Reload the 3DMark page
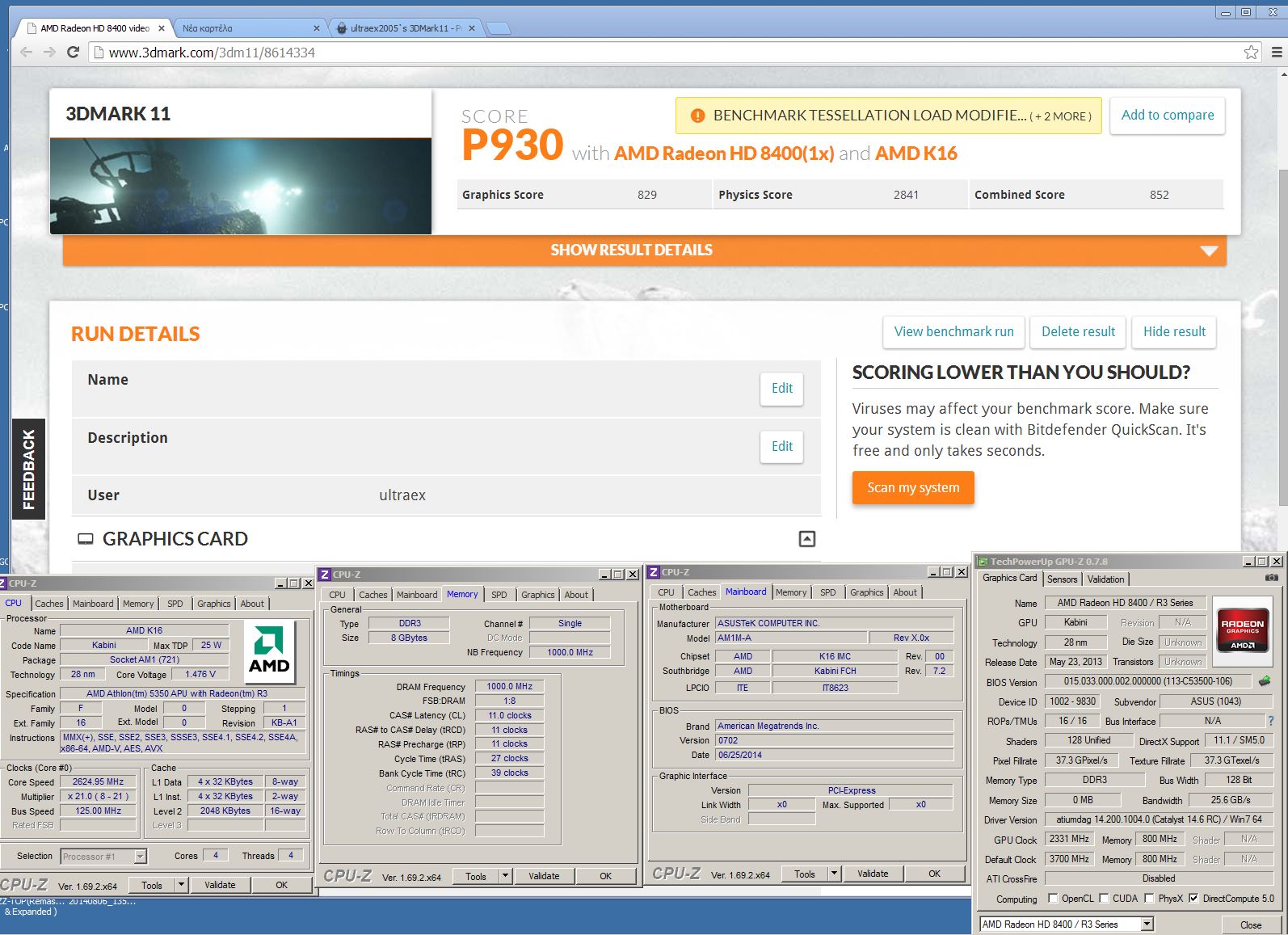The image size is (1288, 935). tap(73, 52)
